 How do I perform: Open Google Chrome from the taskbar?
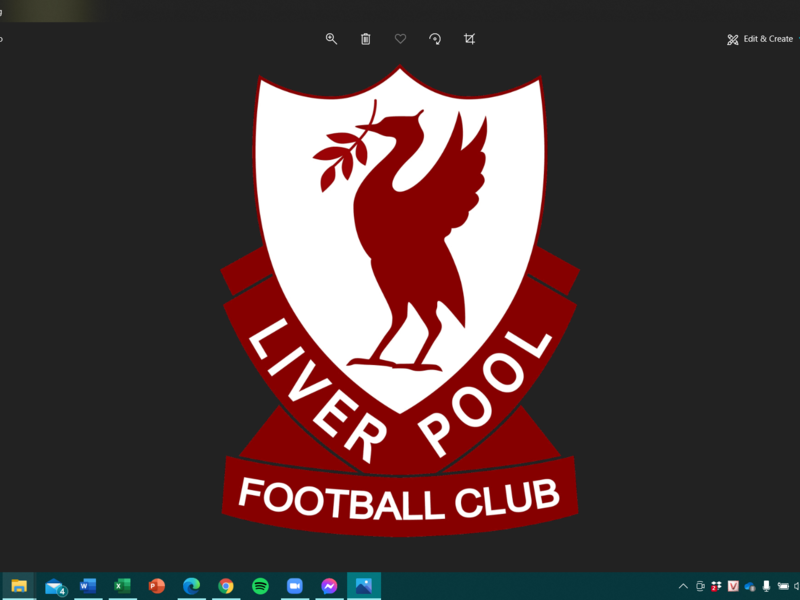coord(226,586)
